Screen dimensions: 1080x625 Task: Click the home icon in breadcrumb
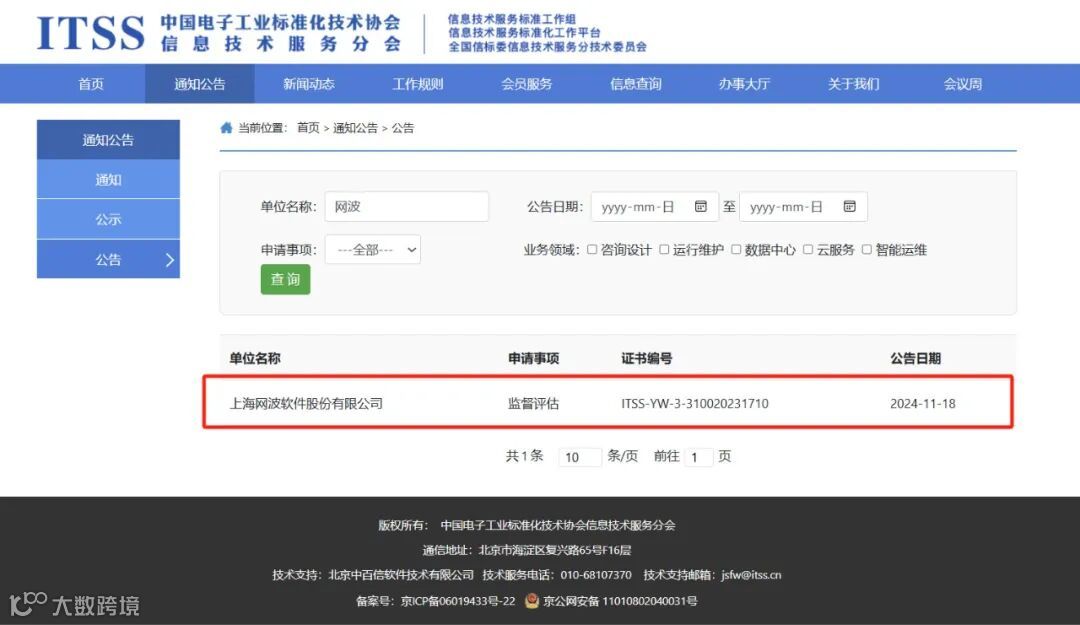pos(226,127)
